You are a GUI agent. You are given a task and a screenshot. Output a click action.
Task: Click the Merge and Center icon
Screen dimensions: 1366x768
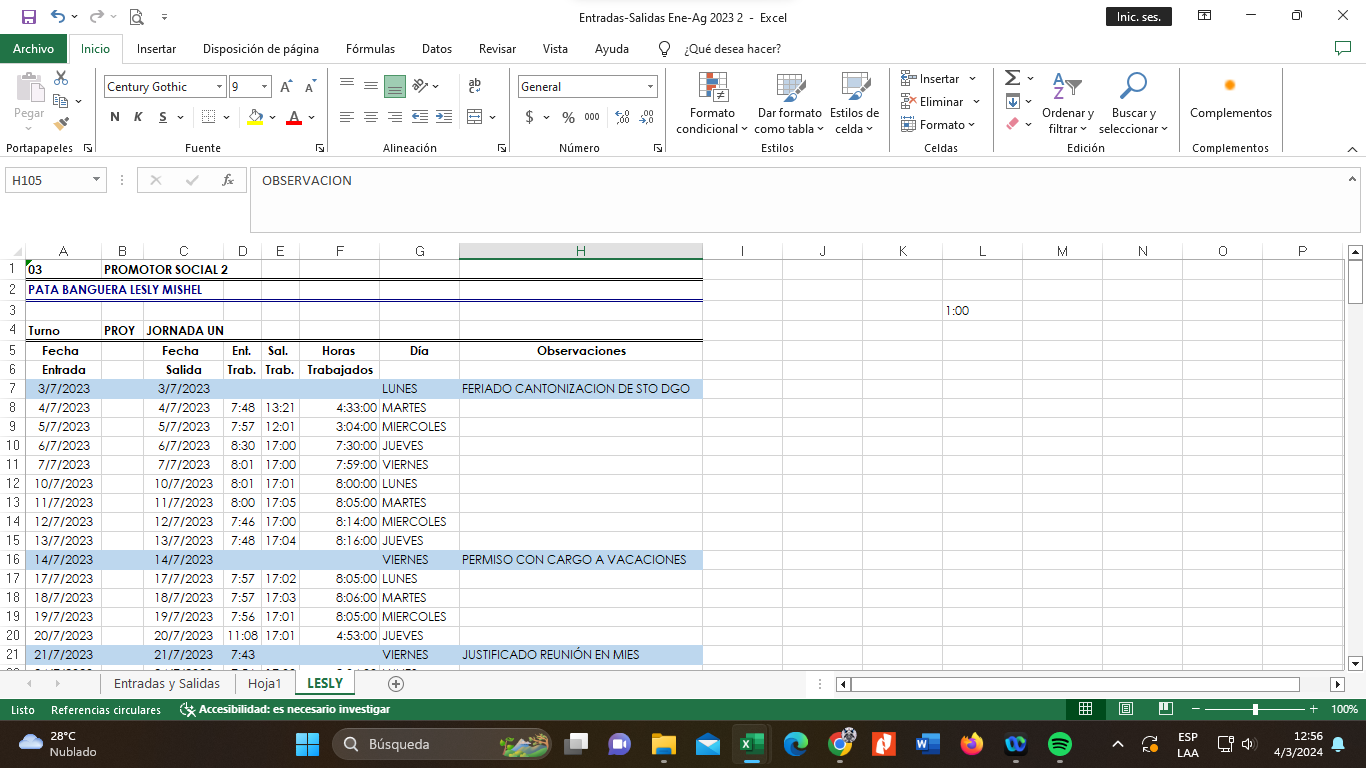click(x=475, y=117)
